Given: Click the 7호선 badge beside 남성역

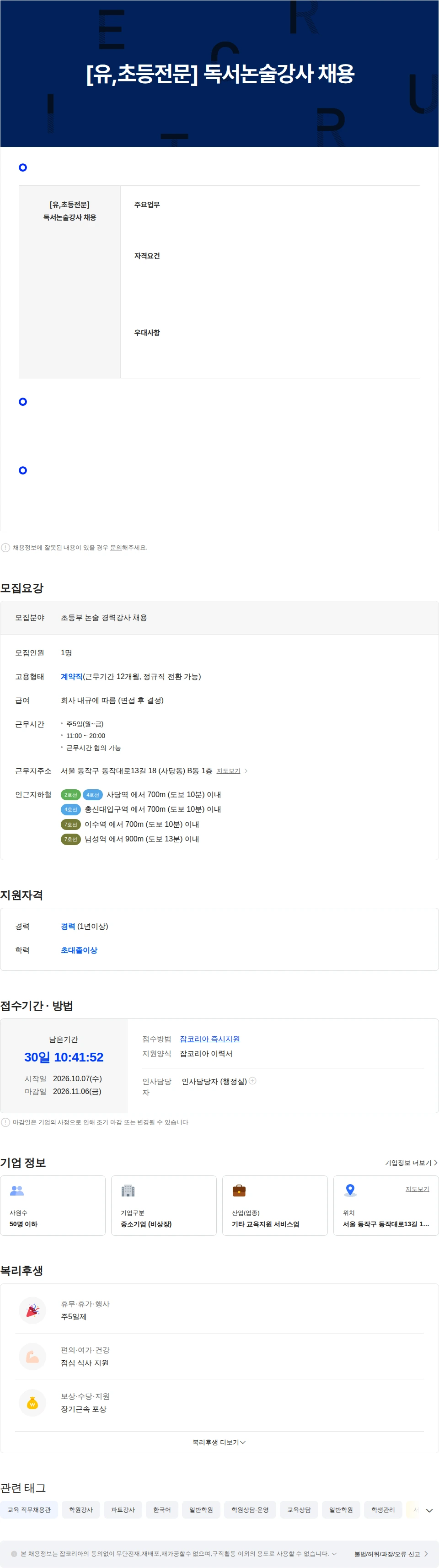Looking at the screenshot, I should pos(70,839).
